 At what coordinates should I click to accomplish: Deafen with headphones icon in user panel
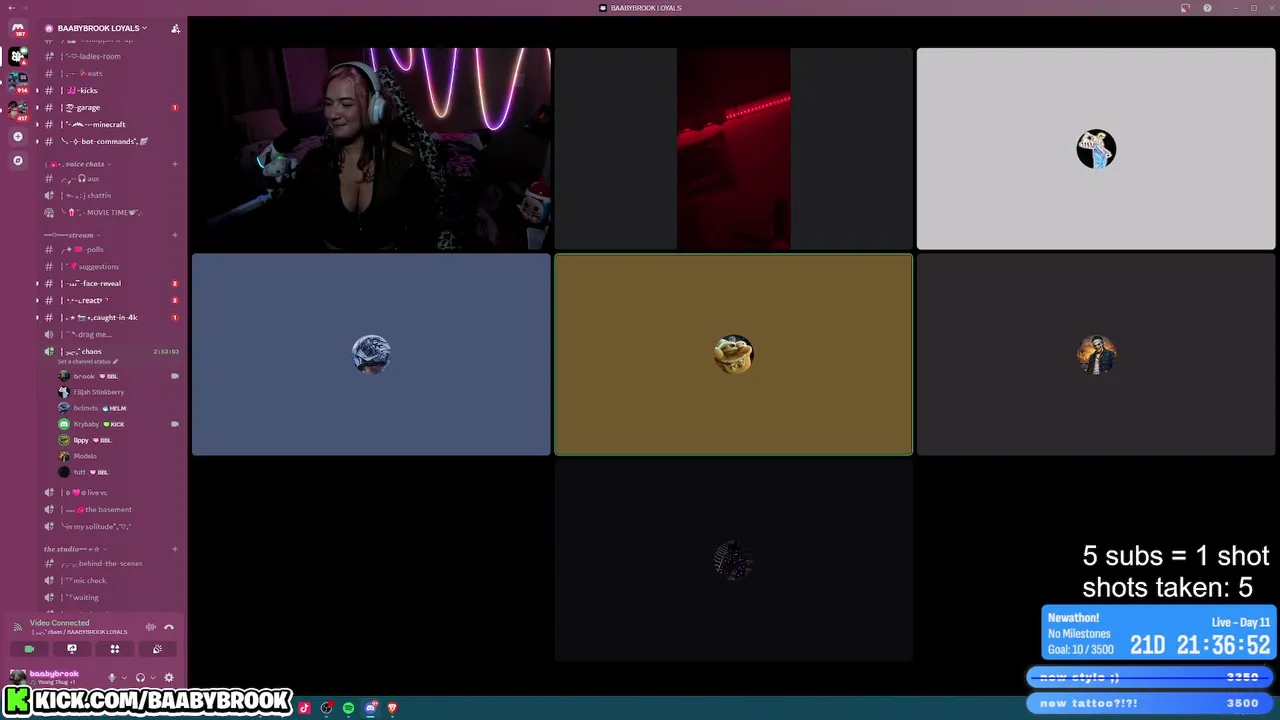140,677
